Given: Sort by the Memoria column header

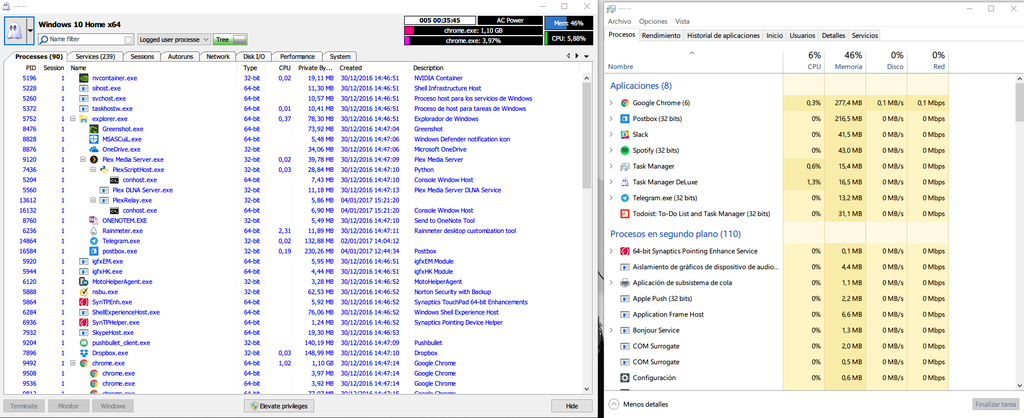Looking at the screenshot, I should tap(844, 60).
